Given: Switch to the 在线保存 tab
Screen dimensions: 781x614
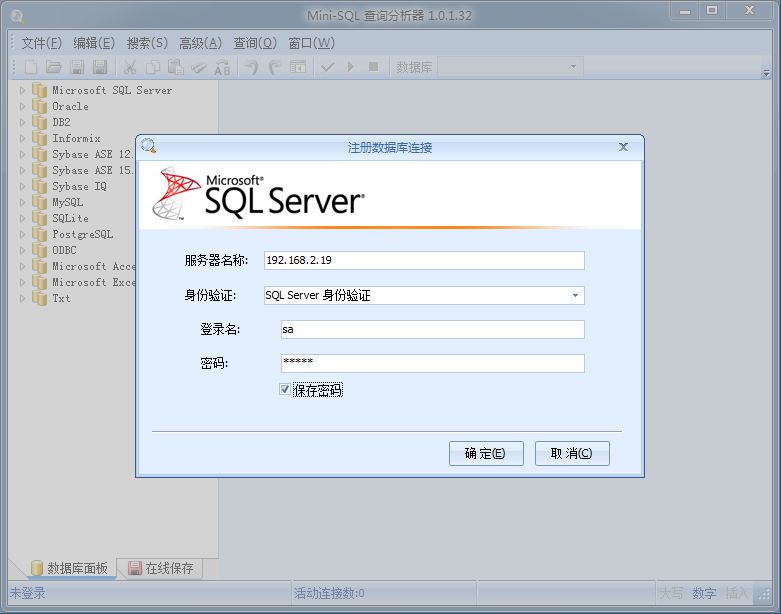Looking at the screenshot, I should point(160,568).
